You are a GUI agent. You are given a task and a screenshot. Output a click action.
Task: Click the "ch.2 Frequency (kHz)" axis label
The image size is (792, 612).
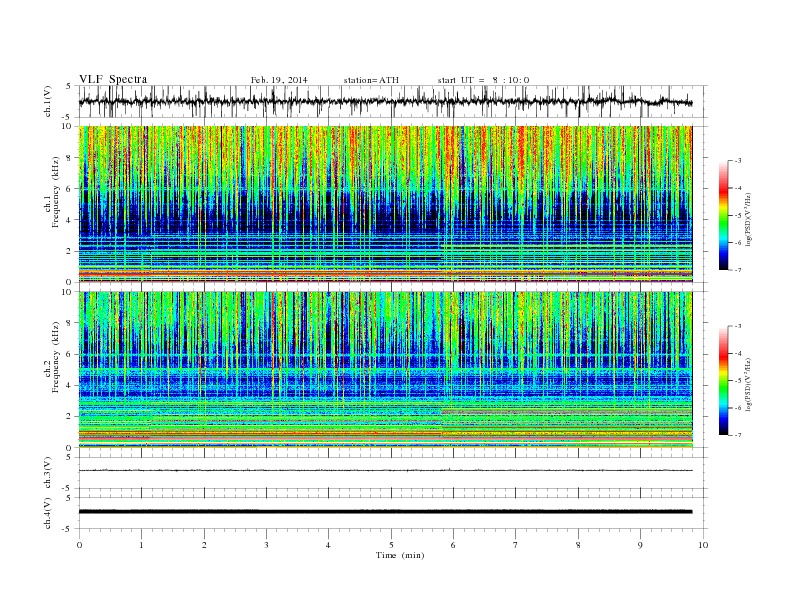tap(52, 356)
